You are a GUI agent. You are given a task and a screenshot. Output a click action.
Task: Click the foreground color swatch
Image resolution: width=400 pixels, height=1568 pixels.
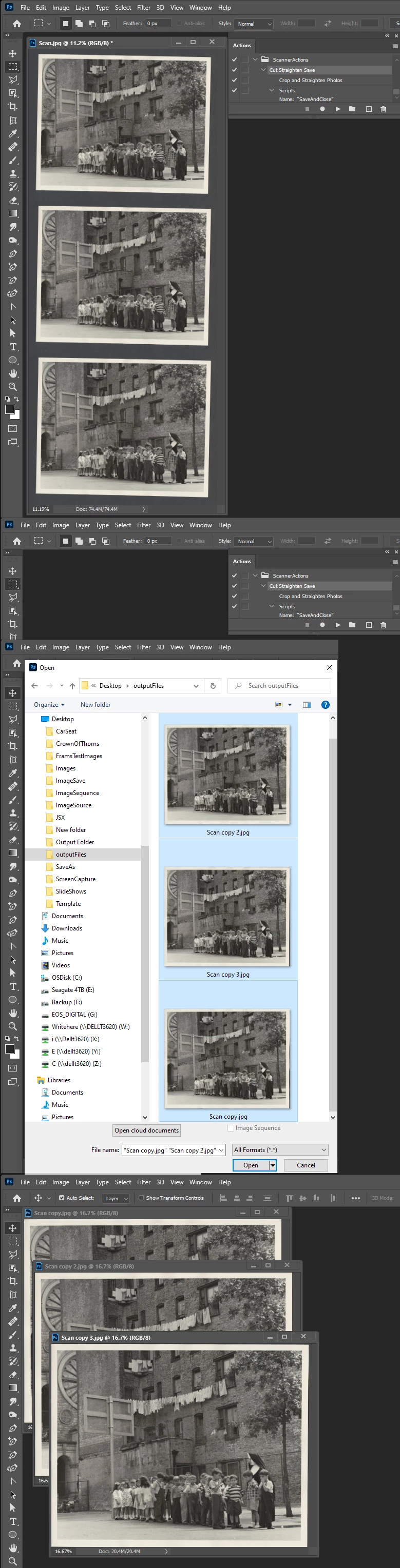[x=10, y=410]
